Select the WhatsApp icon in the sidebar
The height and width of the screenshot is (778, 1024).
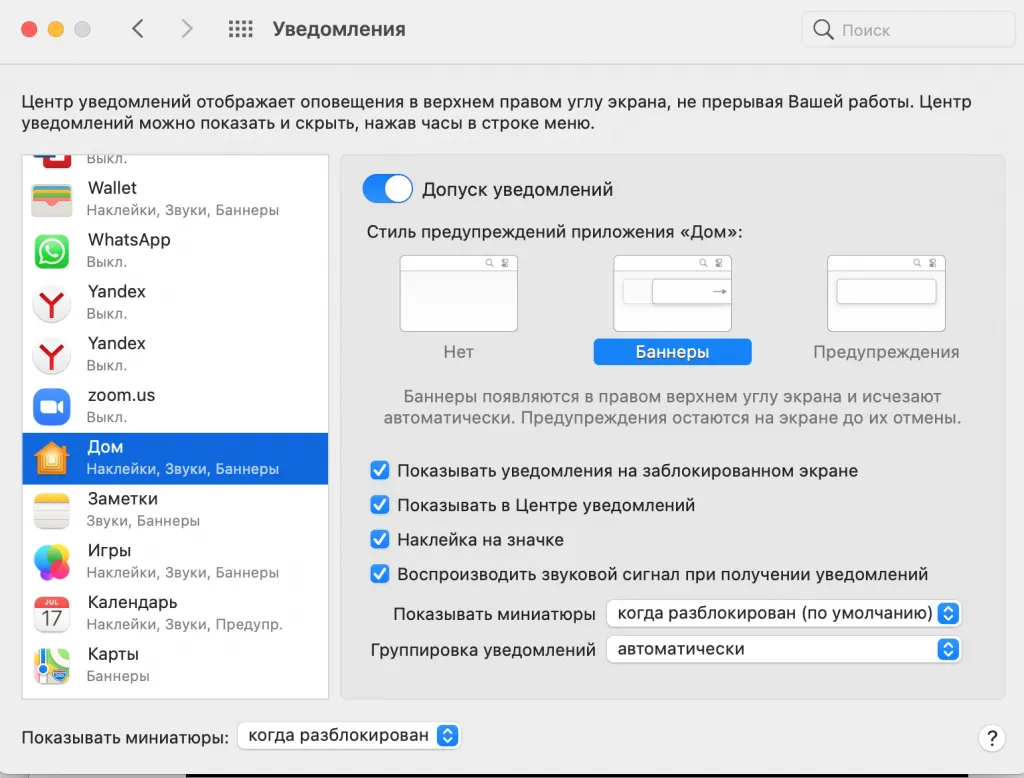pyautogui.click(x=52, y=251)
